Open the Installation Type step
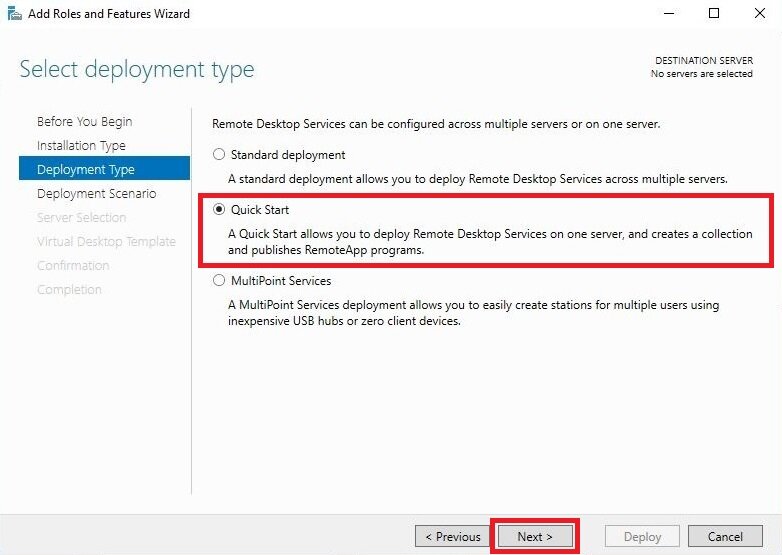Screen dimensions: 782x555 coord(81,146)
